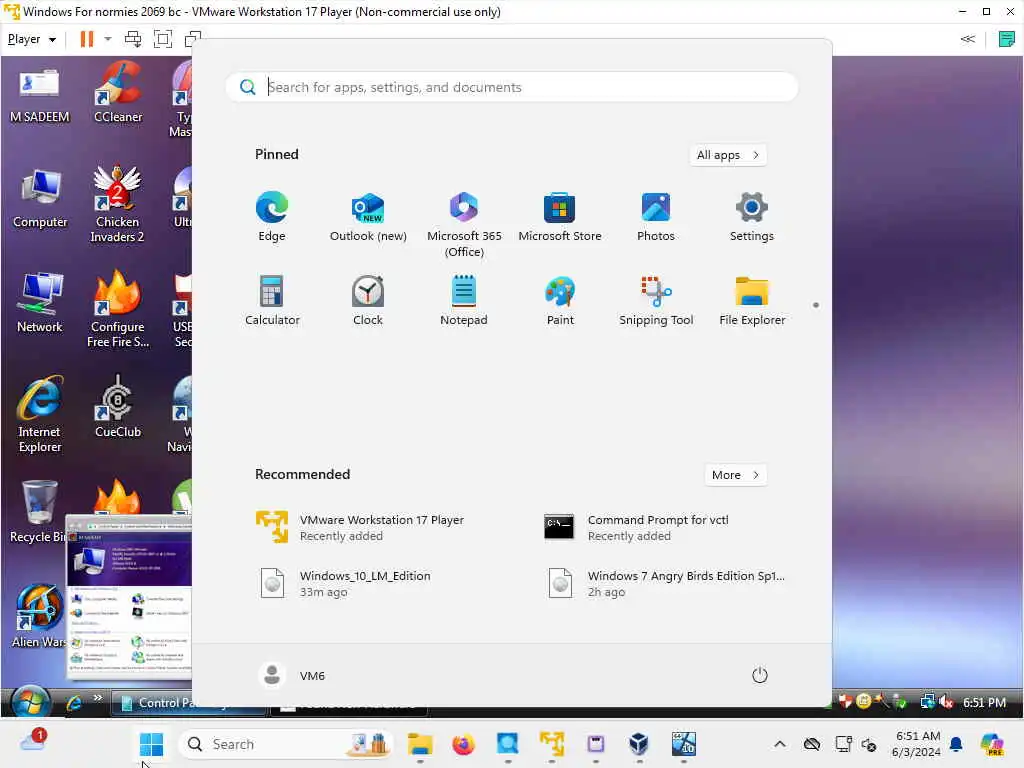This screenshot has width=1024, height=768.
Task: Click the Windows Start button on taskbar
Action: pos(152,744)
